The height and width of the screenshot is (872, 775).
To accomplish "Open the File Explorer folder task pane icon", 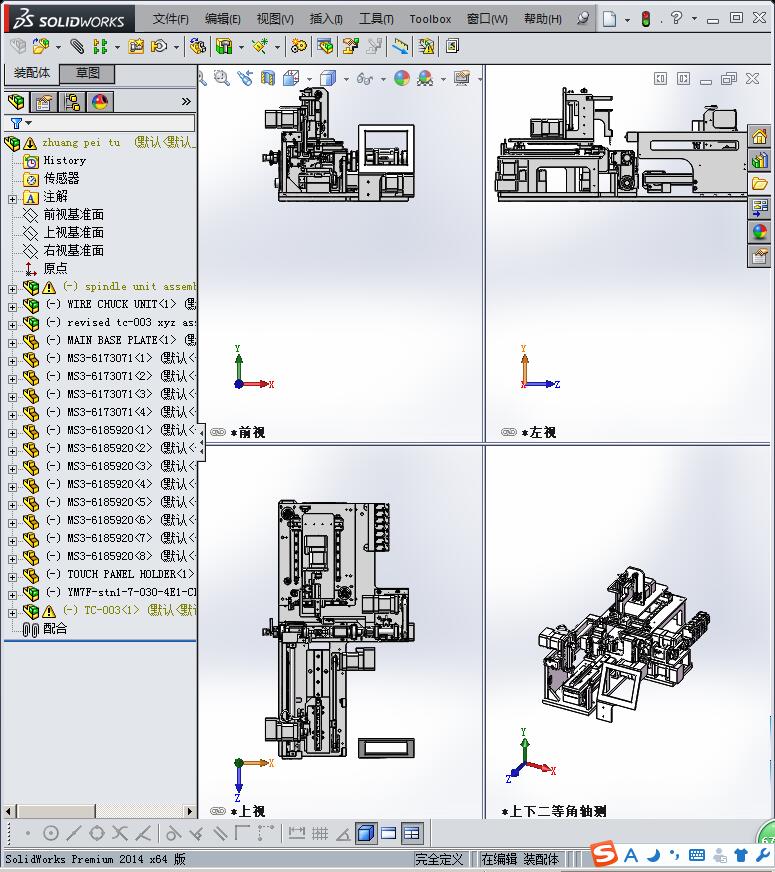I will pos(760,184).
